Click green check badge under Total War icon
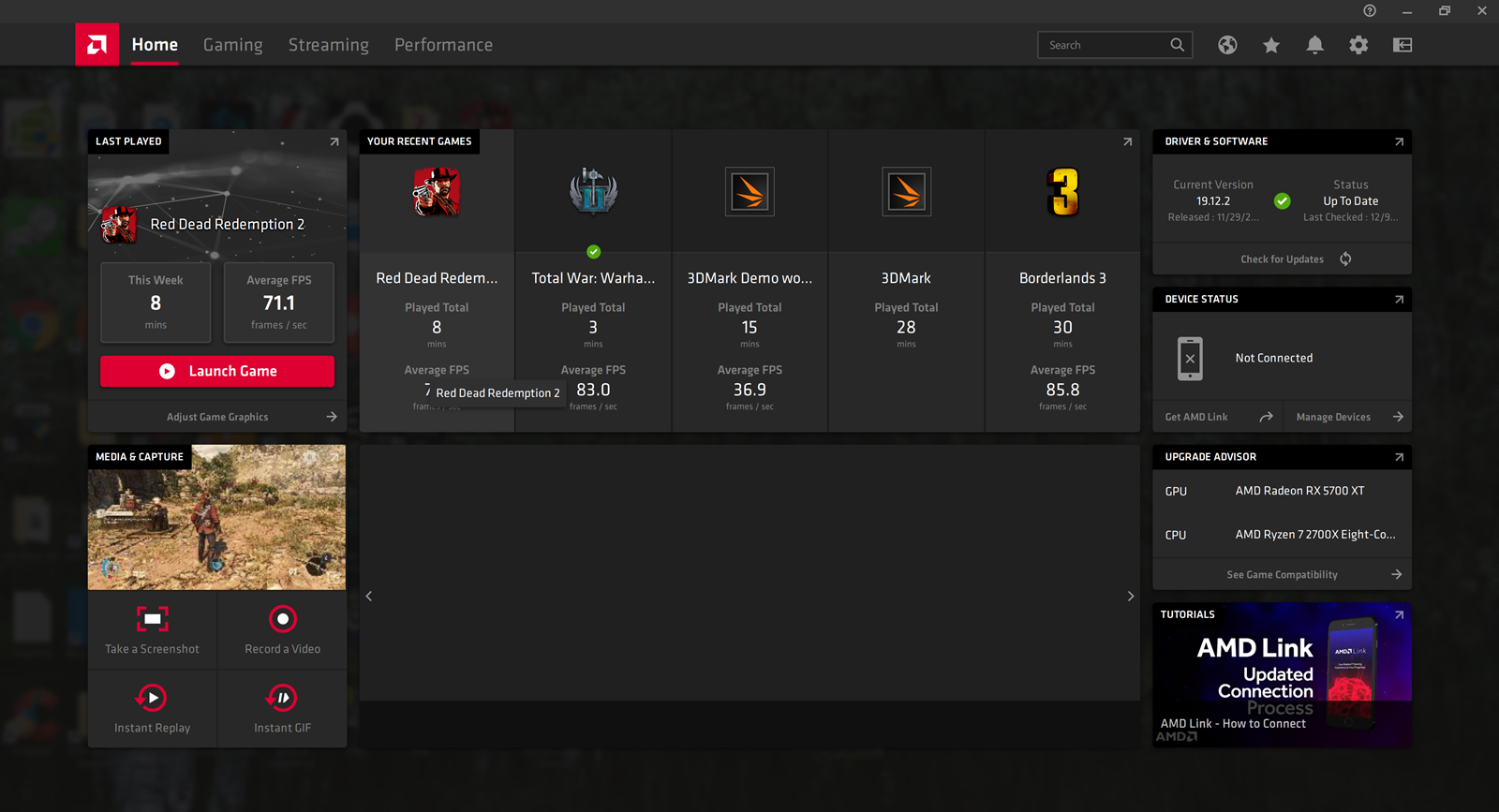The width and height of the screenshot is (1499, 812). pyautogui.click(x=593, y=252)
